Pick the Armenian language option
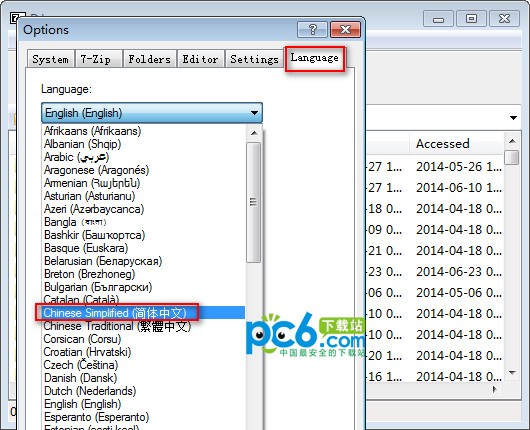This screenshot has width=530, height=430. tap(144, 183)
